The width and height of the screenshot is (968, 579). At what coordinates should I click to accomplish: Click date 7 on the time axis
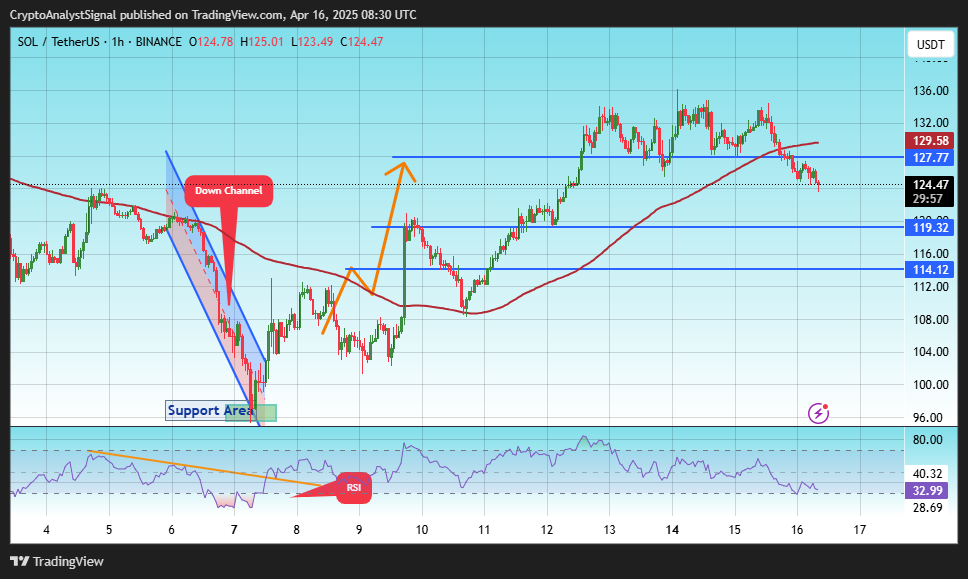coord(234,530)
